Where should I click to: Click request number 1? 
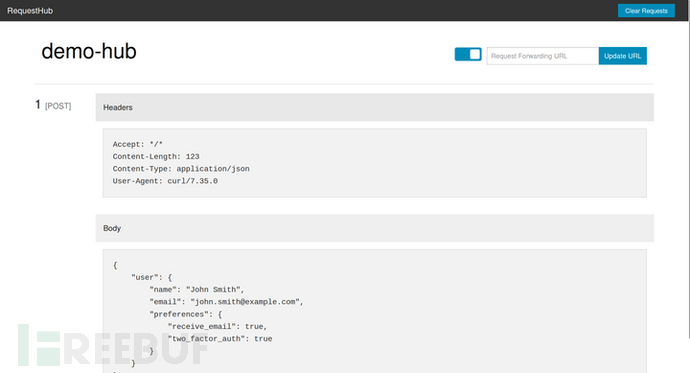coord(38,105)
